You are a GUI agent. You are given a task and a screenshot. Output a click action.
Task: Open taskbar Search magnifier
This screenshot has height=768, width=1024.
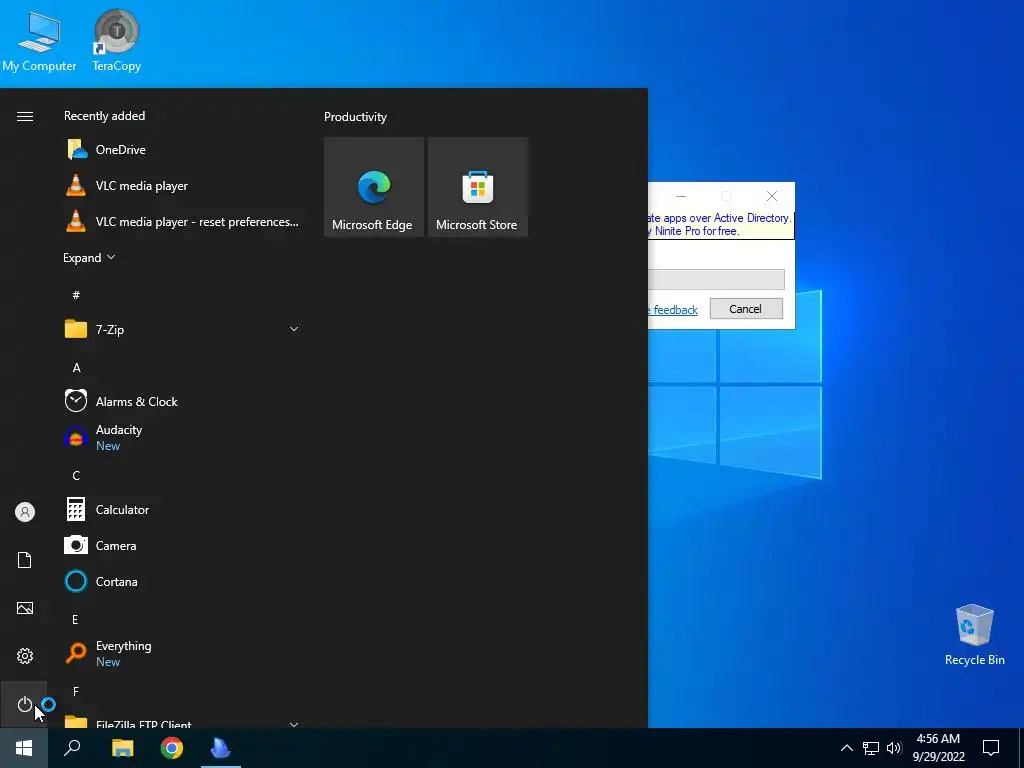(x=72, y=748)
